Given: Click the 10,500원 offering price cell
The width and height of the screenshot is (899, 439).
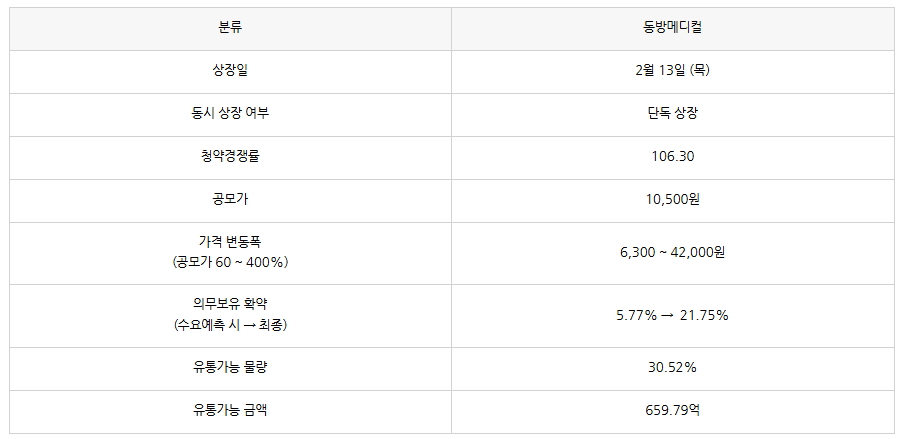Looking at the screenshot, I should click(x=673, y=201).
